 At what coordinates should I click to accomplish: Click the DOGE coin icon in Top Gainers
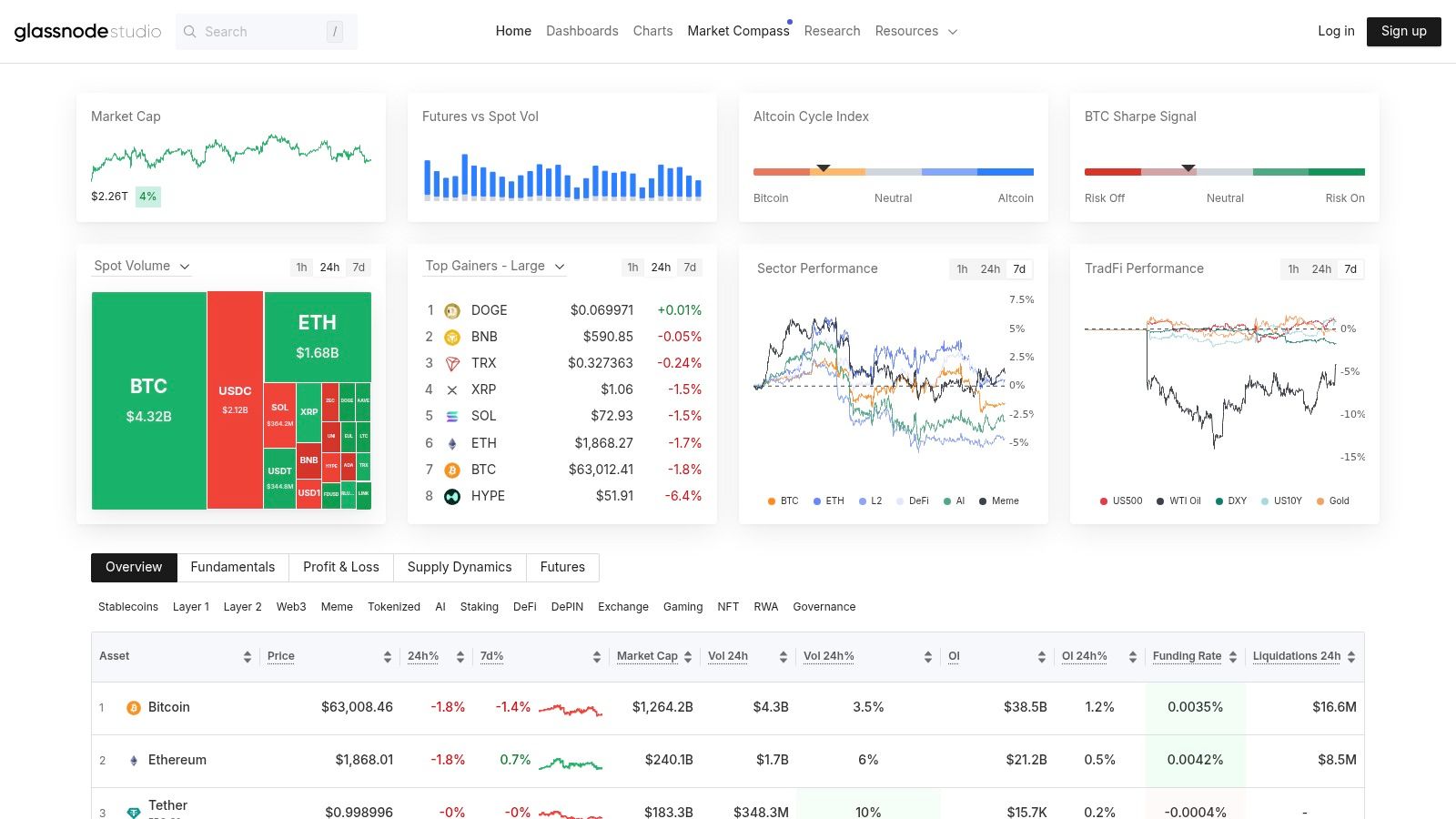[452, 310]
